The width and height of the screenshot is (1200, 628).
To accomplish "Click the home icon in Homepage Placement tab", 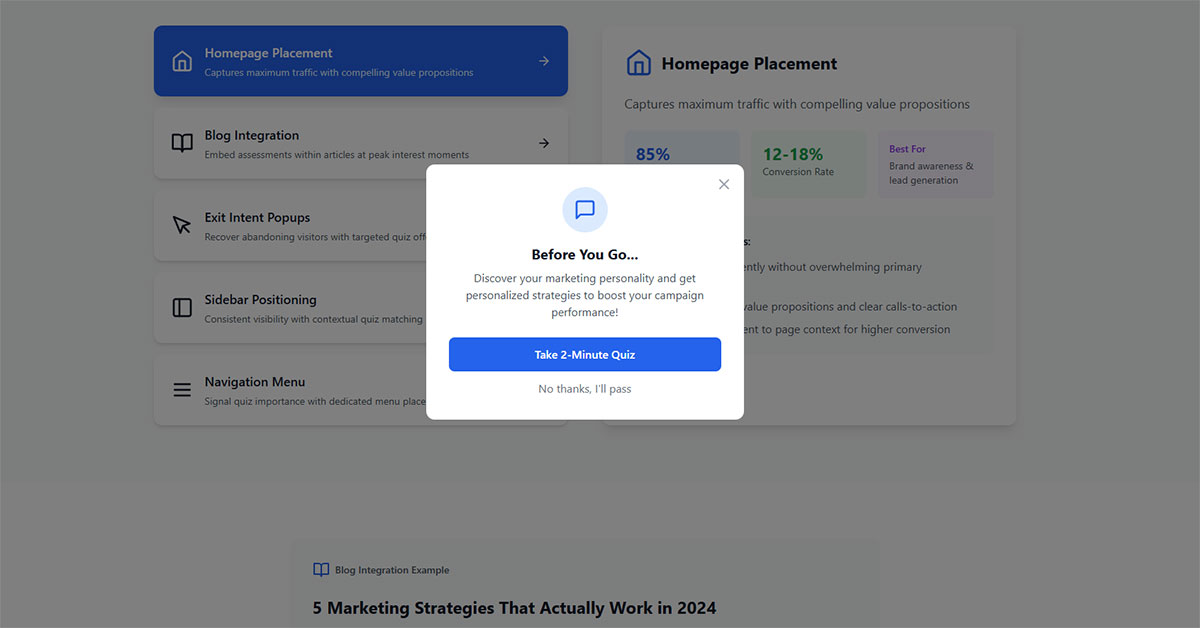I will tap(182, 62).
